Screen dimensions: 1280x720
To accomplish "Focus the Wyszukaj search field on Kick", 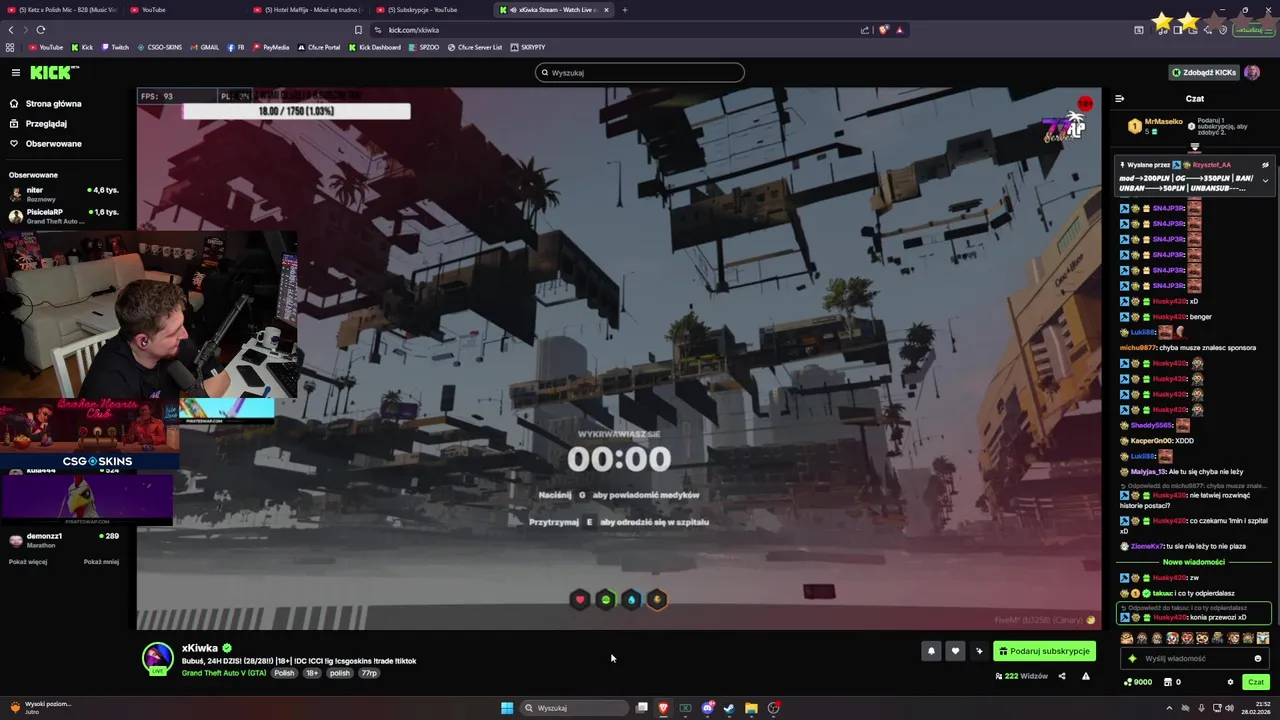I will [x=640, y=72].
